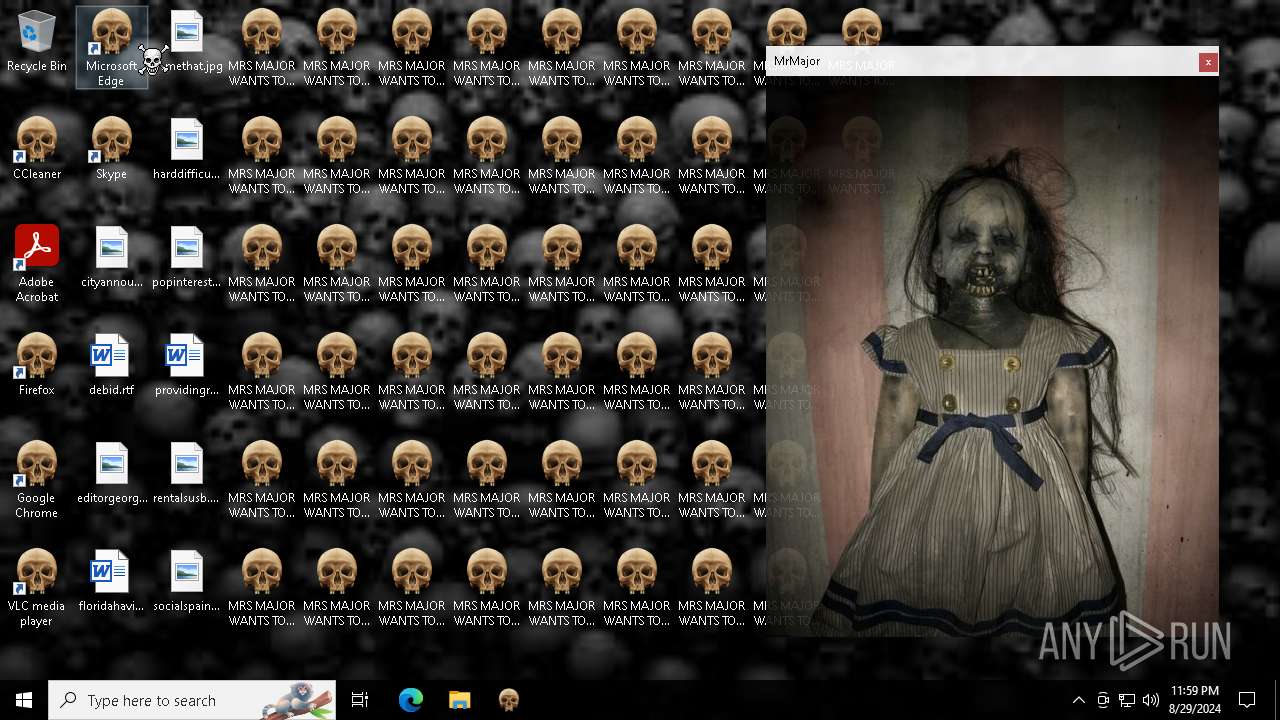Select the methat.jpg file icon
The image size is (1280, 720).
(x=187, y=42)
